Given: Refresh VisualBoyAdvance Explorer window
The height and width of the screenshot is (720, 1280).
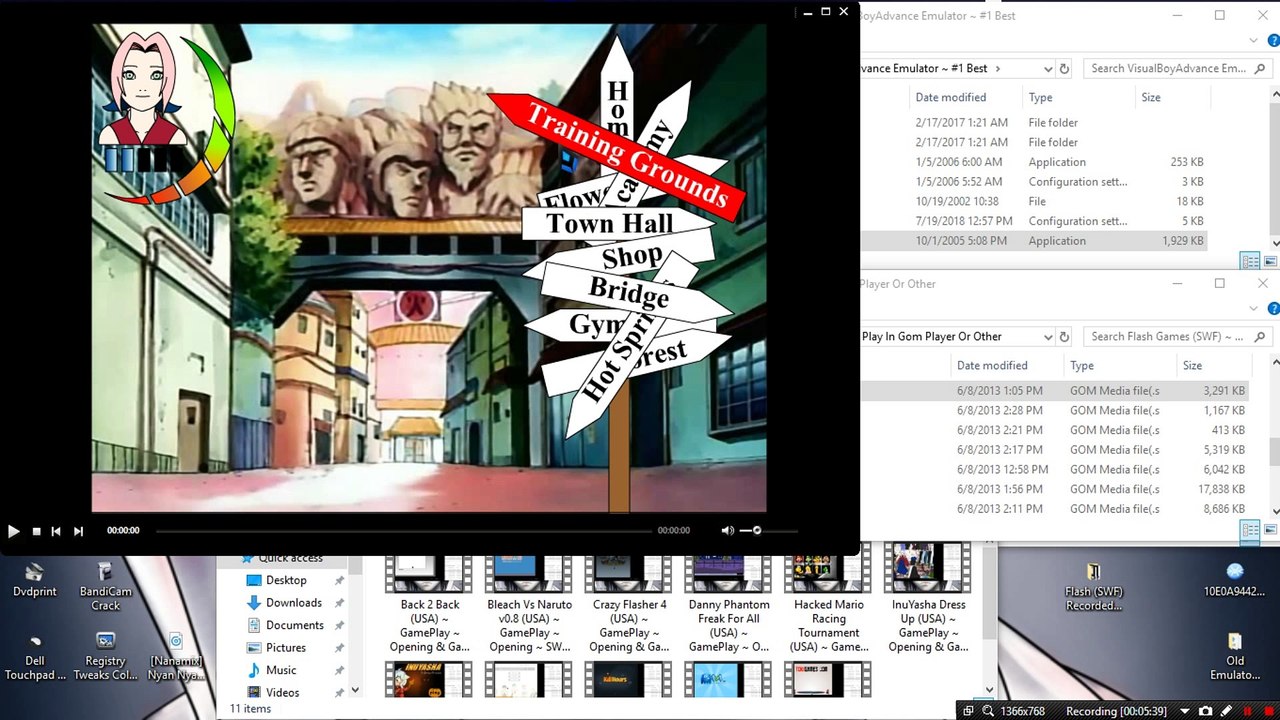Looking at the screenshot, I should click(x=1064, y=69).
